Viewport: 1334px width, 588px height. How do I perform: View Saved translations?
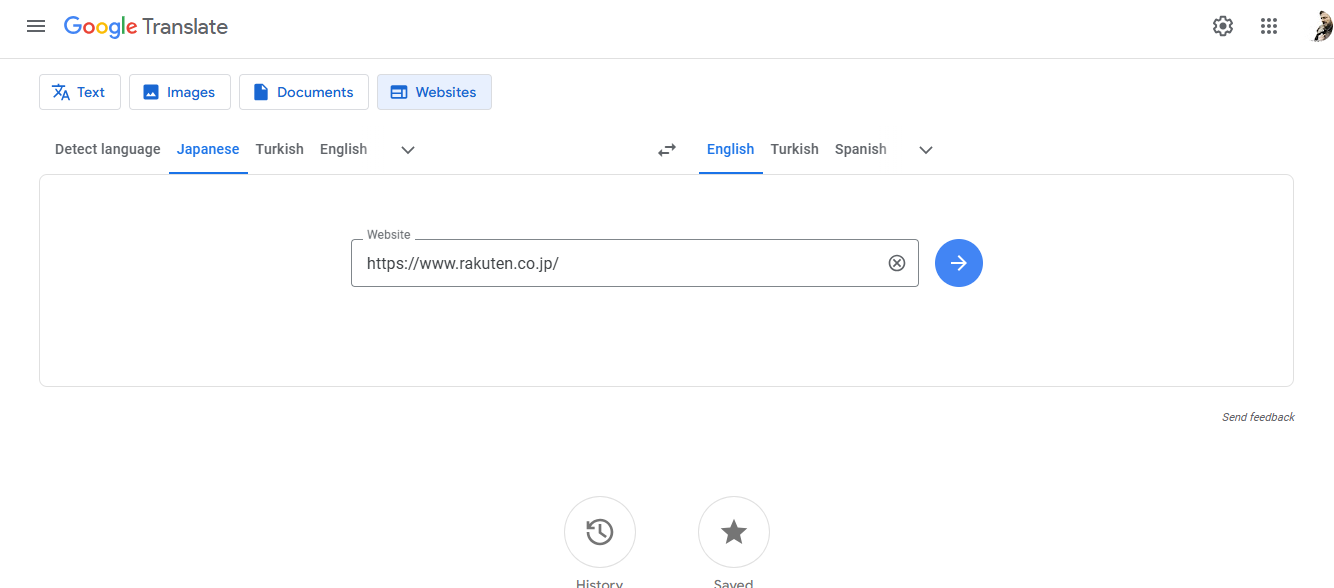click(x=734, y=531)
